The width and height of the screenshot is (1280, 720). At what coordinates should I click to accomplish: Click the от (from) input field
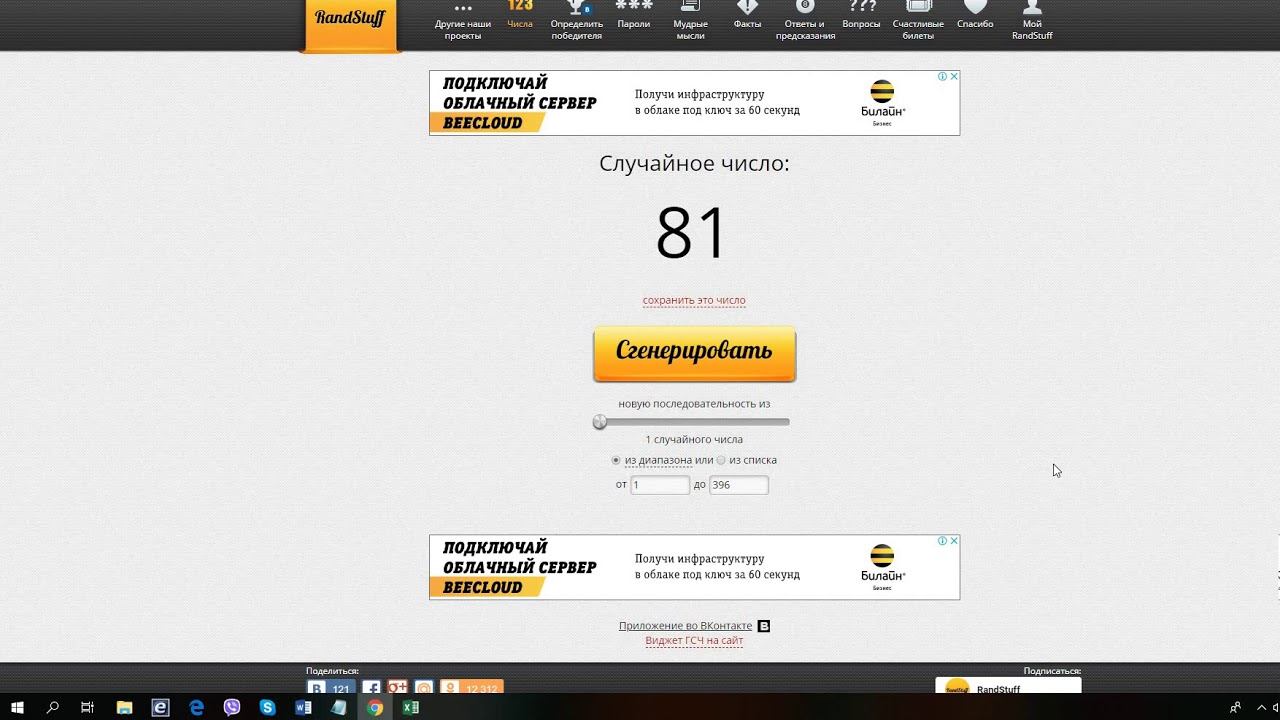click(660, 485)
